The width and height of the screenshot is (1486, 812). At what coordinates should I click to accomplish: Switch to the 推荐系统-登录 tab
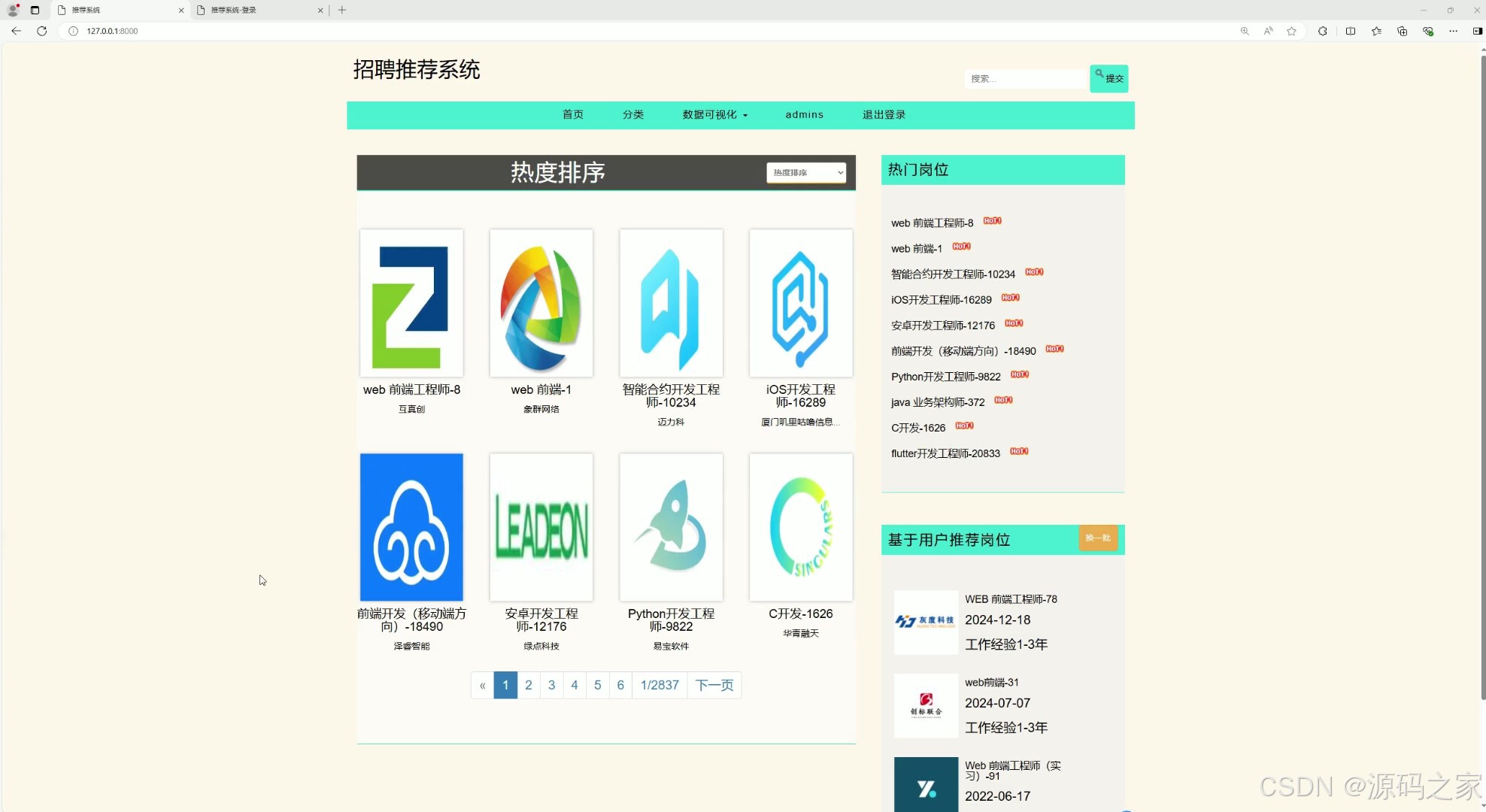[260, 10]
